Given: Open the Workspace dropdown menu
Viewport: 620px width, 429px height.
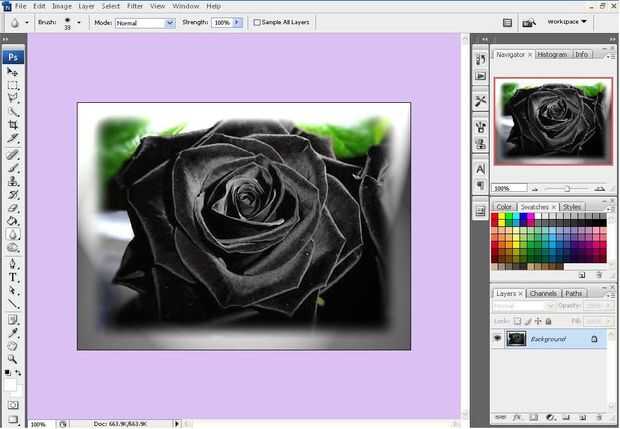Looking at the screenshot, I should [567, 22].
